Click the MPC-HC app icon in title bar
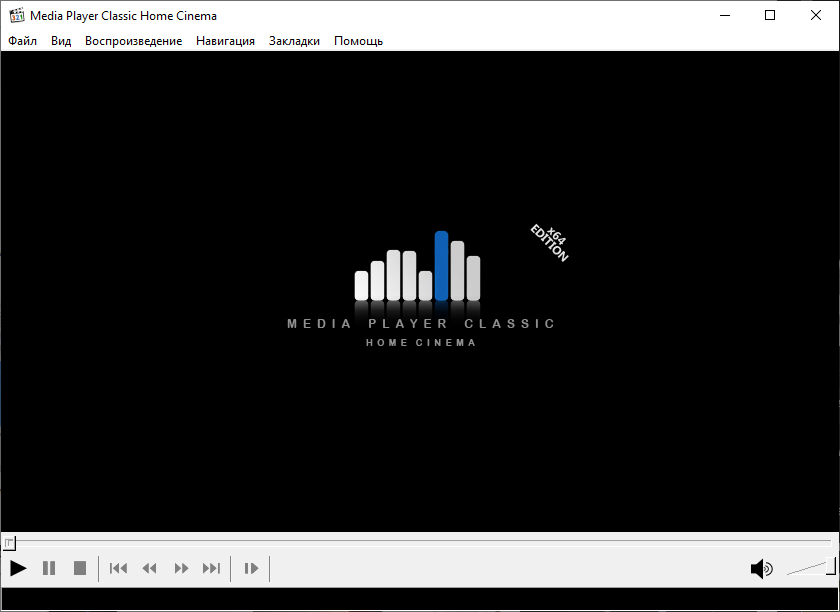The image size is (840, 612). click(17, 16)
